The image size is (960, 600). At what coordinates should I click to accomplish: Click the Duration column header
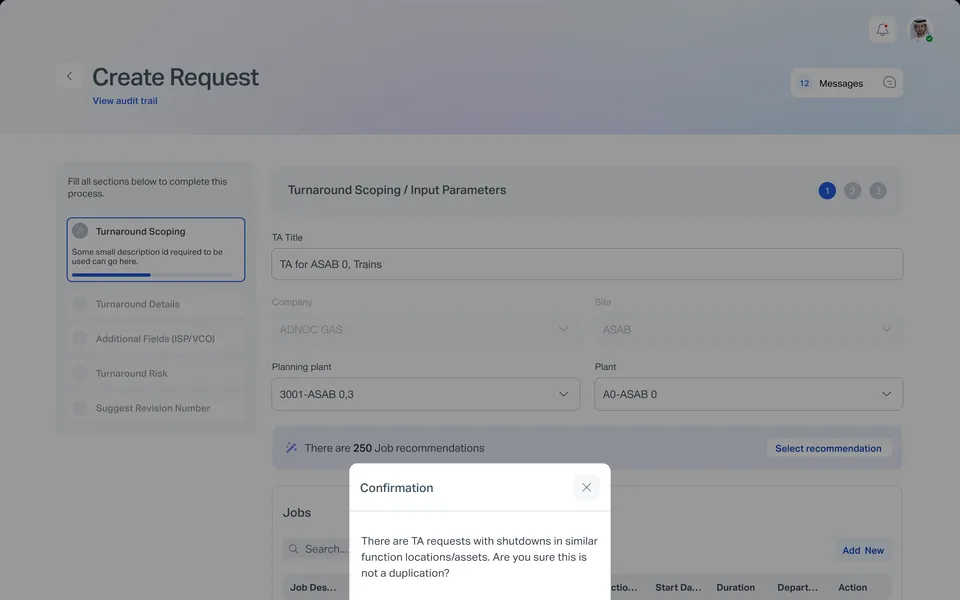735,587
